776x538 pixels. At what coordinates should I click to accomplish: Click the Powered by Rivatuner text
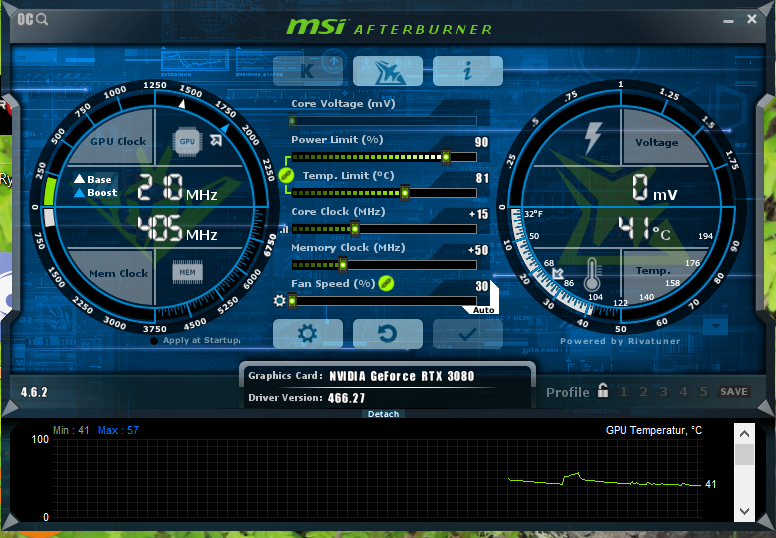pyautogui.click(x=620, y=341)
